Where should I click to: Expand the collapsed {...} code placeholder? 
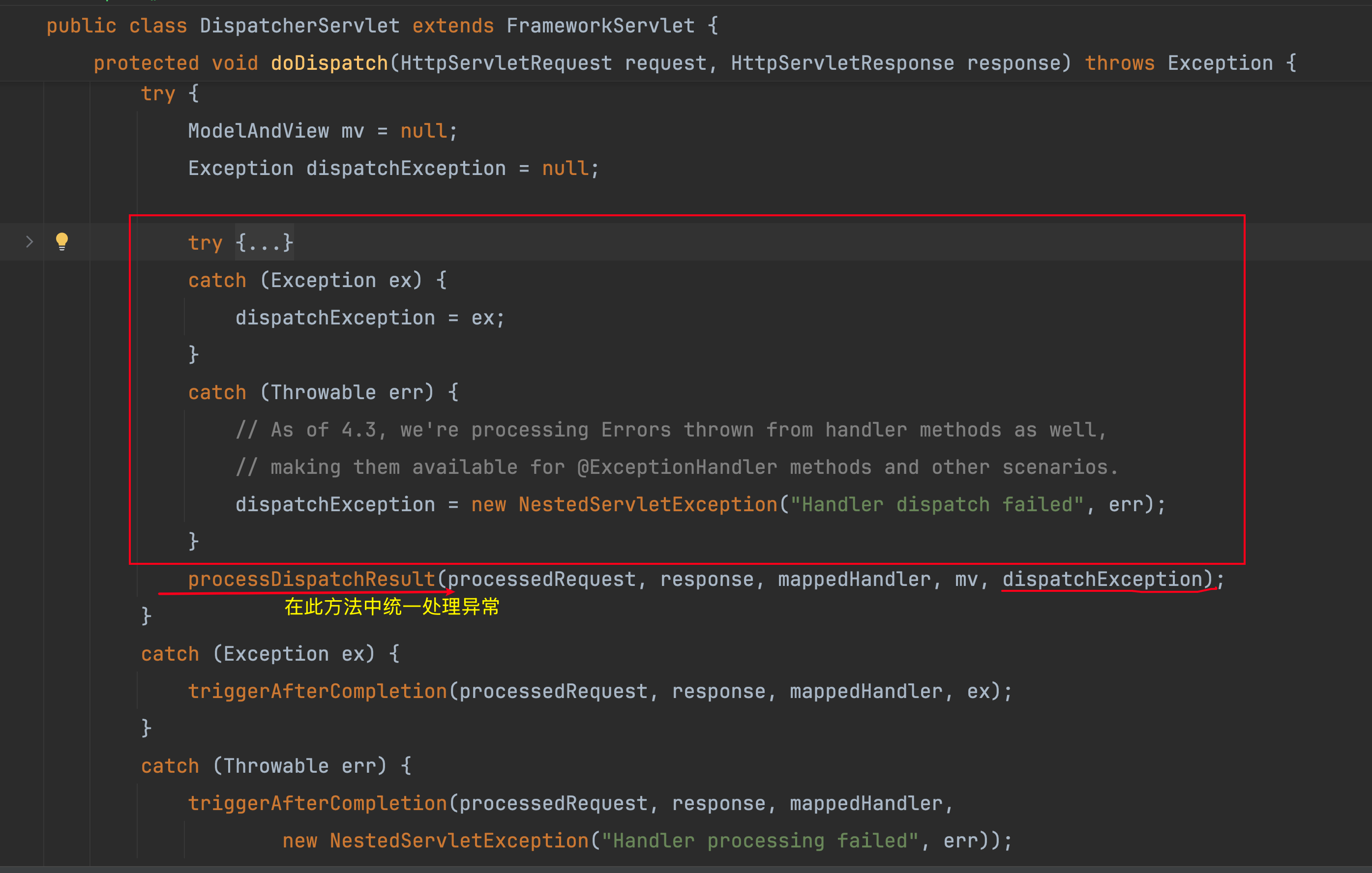(265, 243)
